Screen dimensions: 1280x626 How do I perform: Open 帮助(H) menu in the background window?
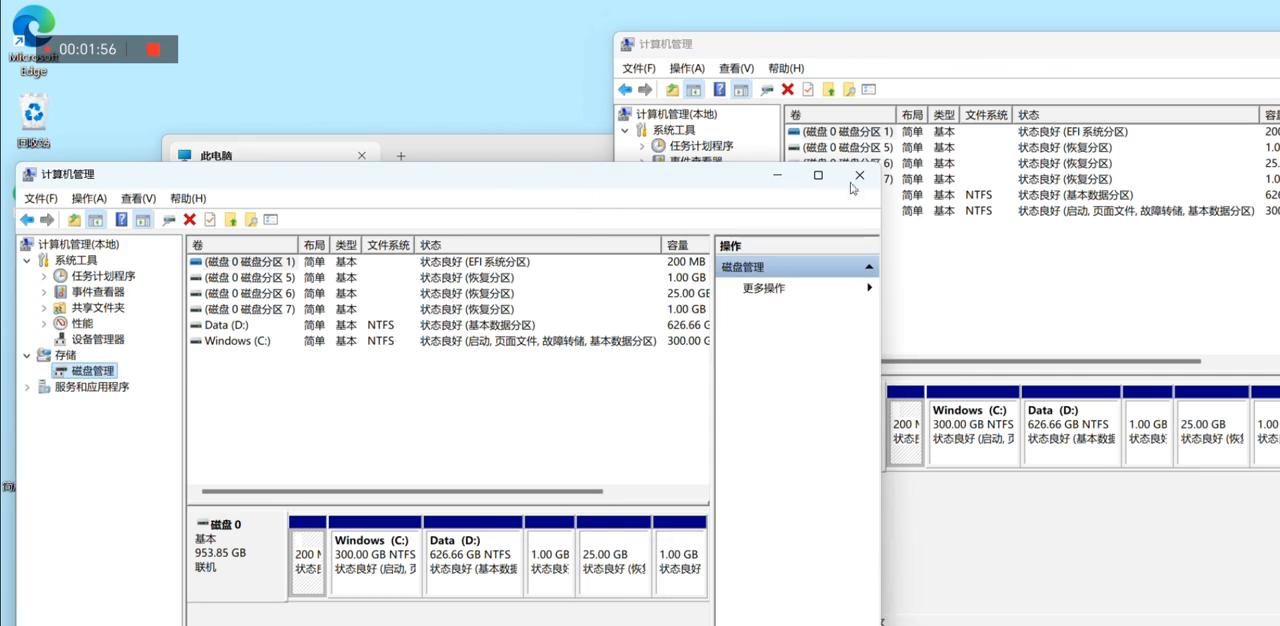click(x=785, y=68)
